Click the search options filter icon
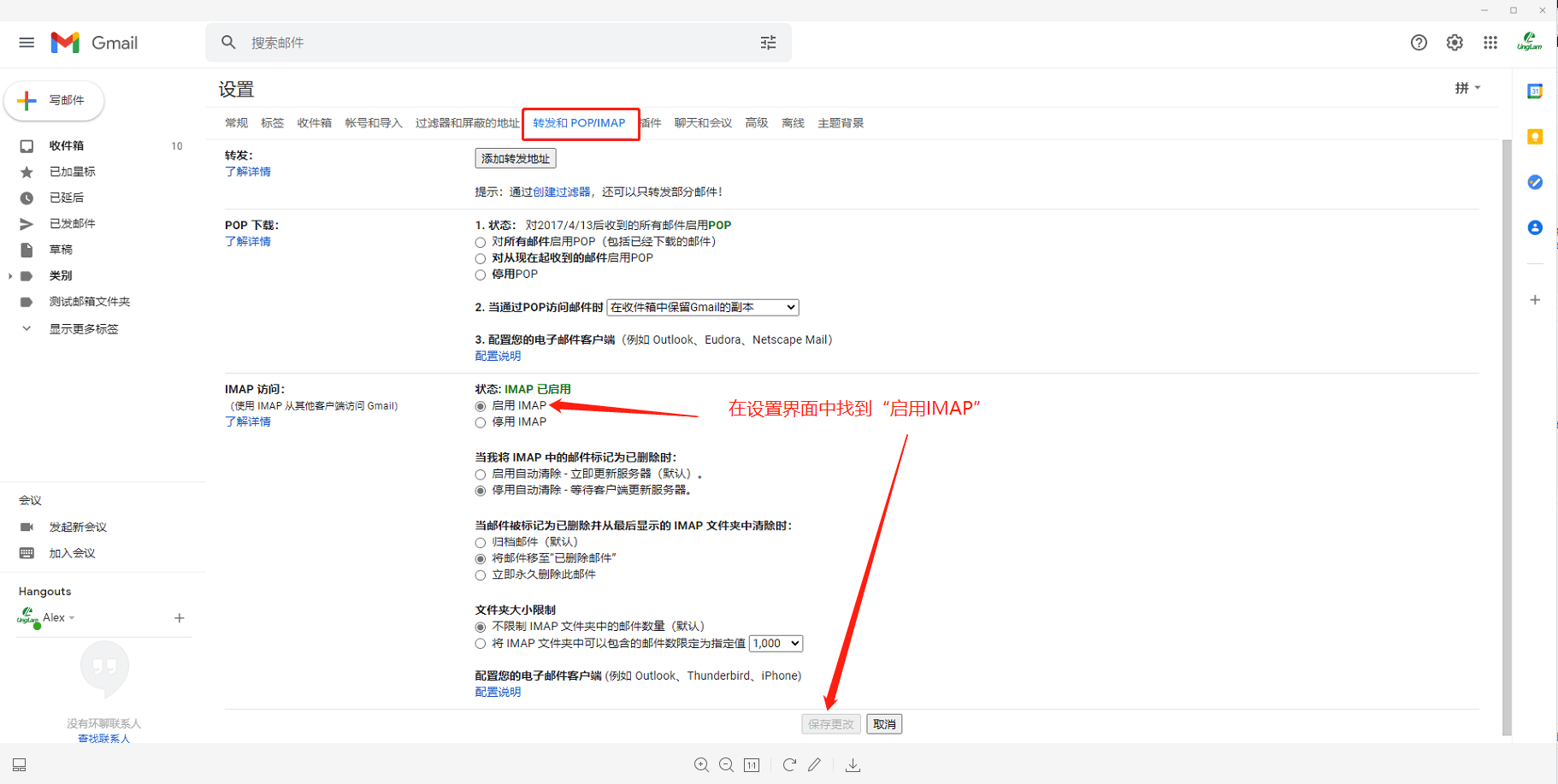Screen dimensions: 1558x784 (x=768, y=43)
